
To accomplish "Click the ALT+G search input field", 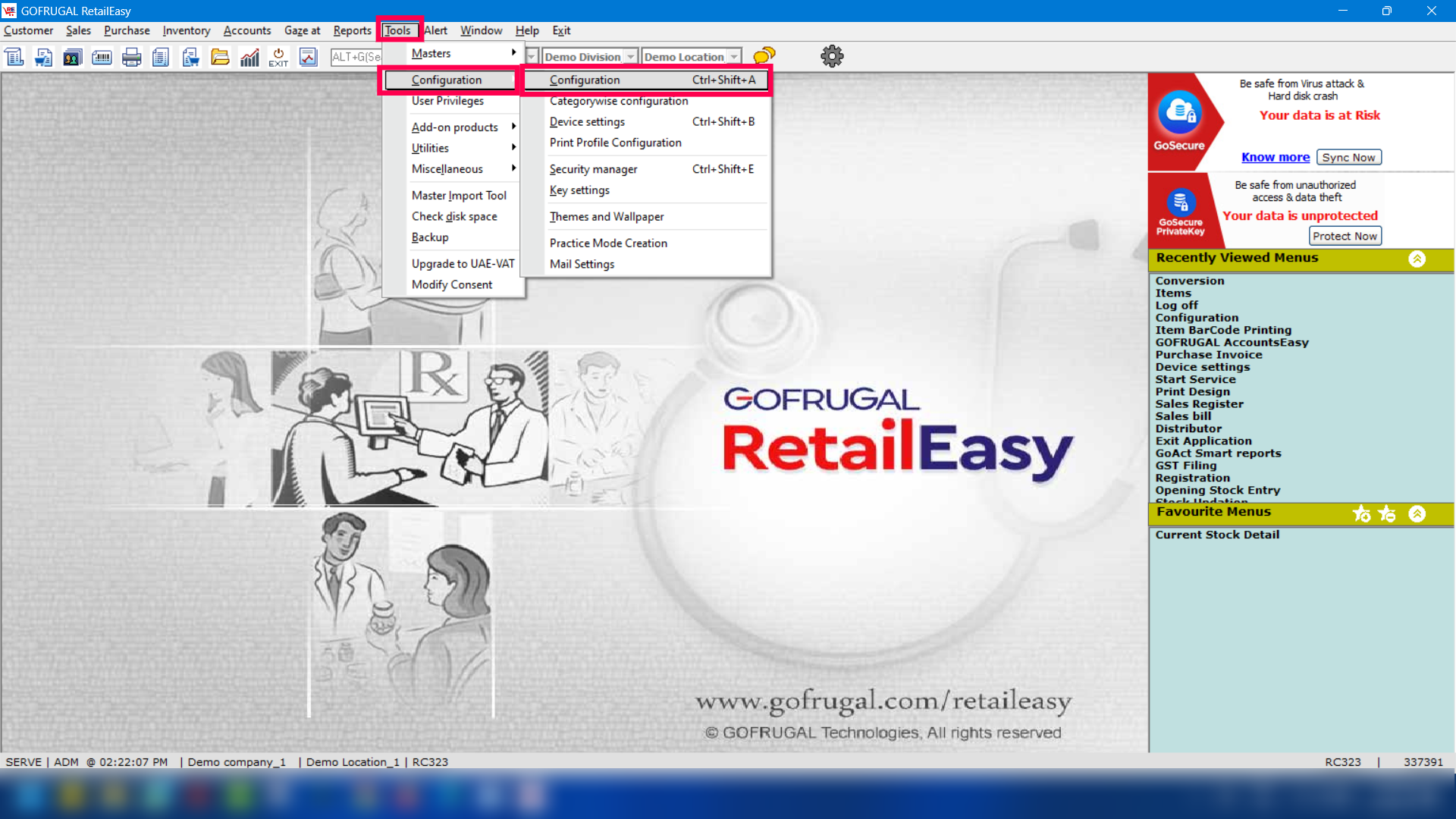I will click(x=356, y=57).
